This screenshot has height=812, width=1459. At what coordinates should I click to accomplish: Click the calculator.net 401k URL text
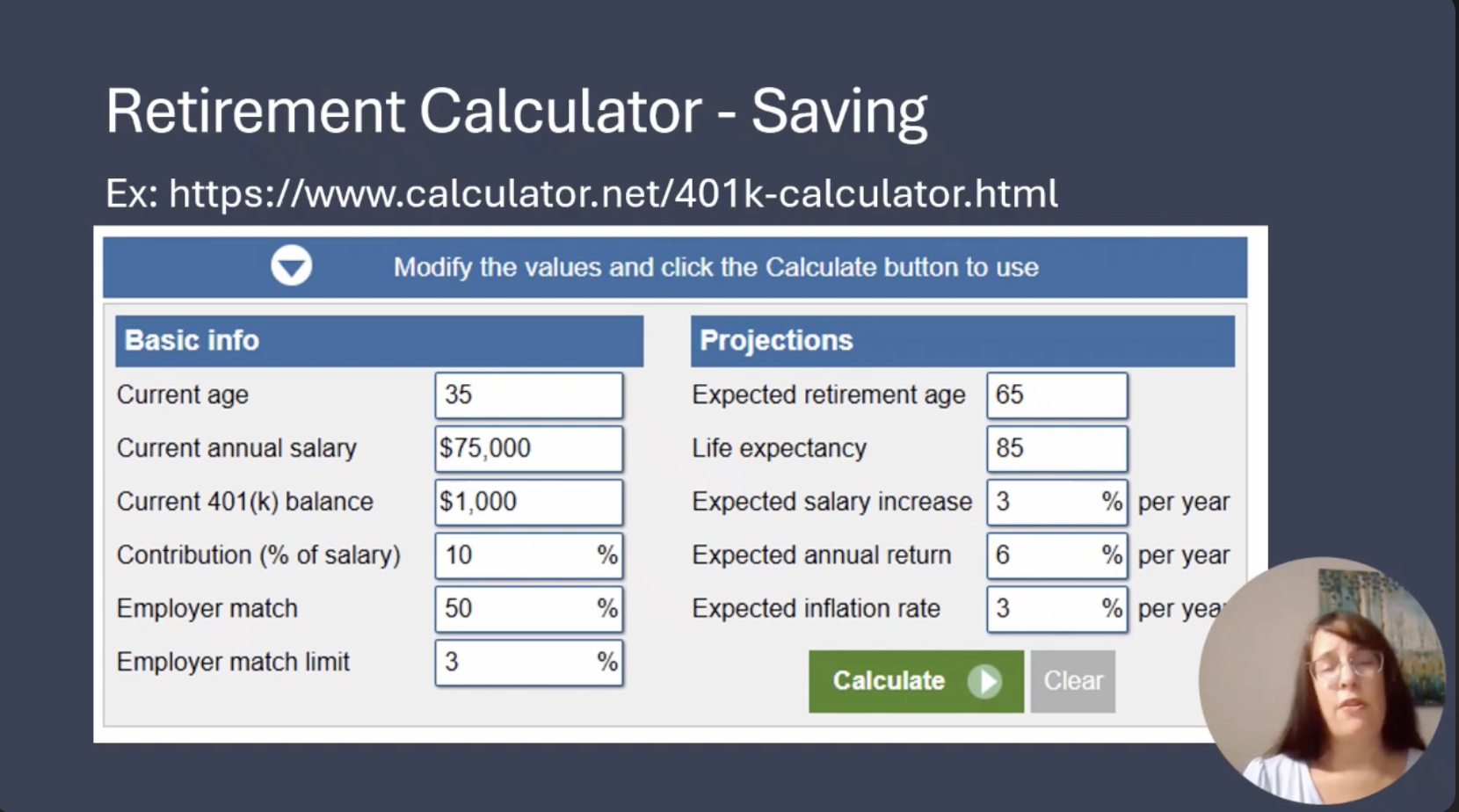(613, 194)
